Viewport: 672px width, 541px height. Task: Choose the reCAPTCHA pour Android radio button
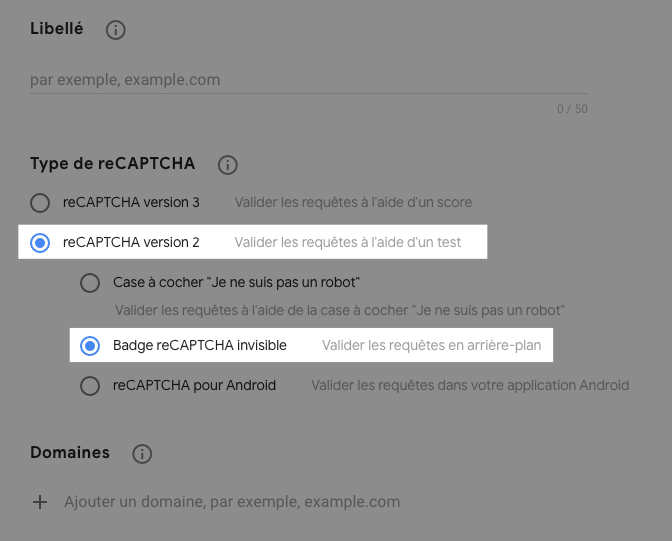point(90,386)
